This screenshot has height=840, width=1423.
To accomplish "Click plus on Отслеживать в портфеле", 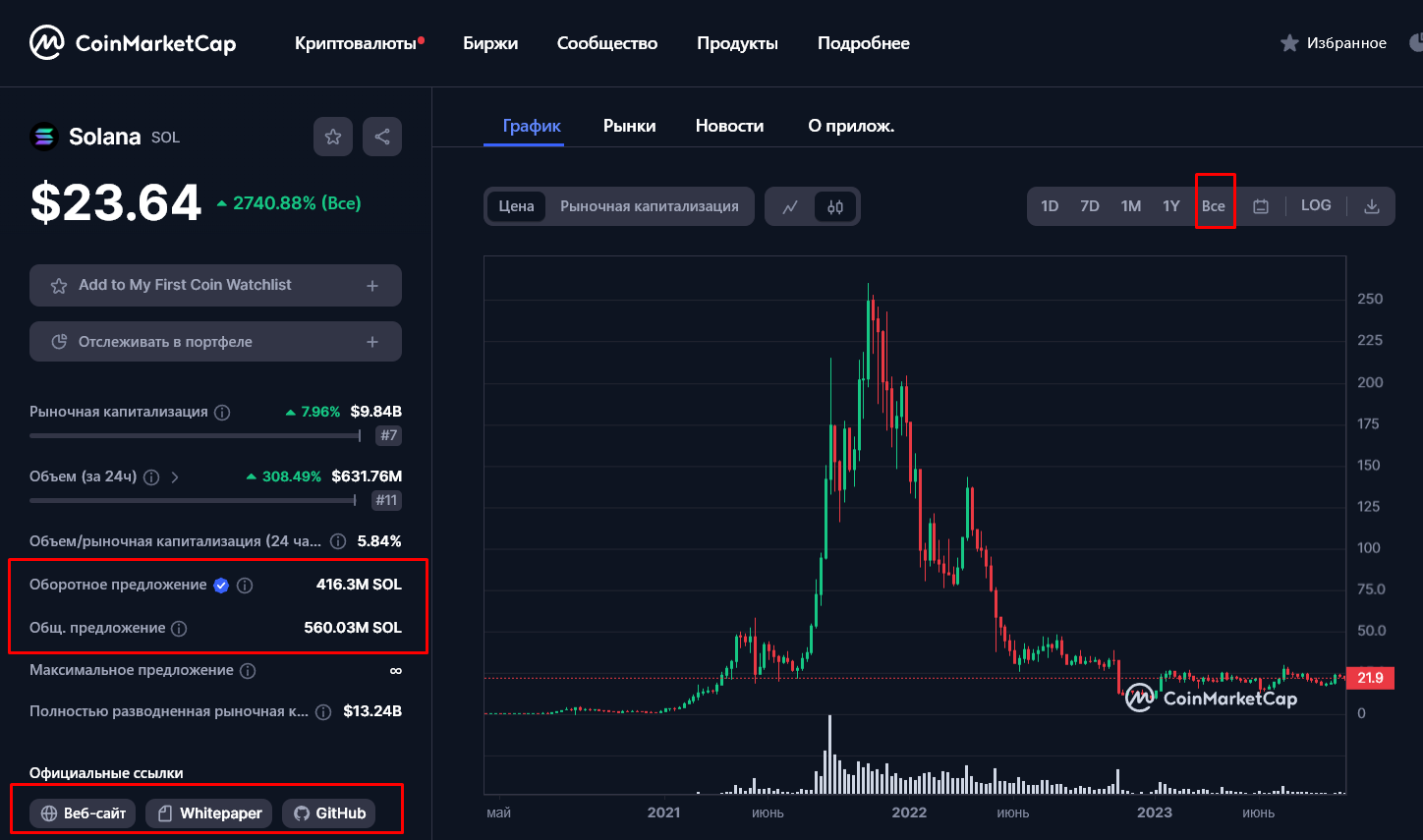I will pyautogui.click(x=372, y=342).
